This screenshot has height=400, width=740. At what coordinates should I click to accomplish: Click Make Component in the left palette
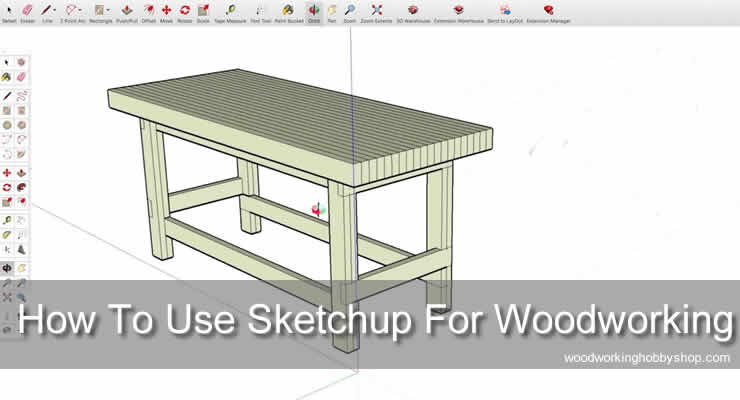point(21,62)
